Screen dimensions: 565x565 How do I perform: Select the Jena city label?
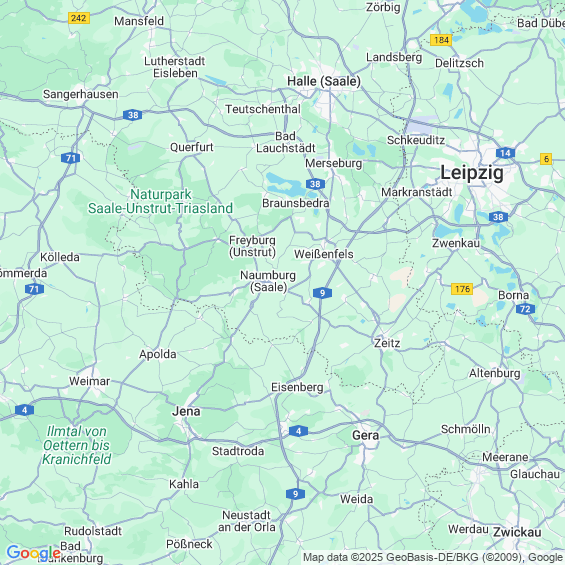click(186, 411)
